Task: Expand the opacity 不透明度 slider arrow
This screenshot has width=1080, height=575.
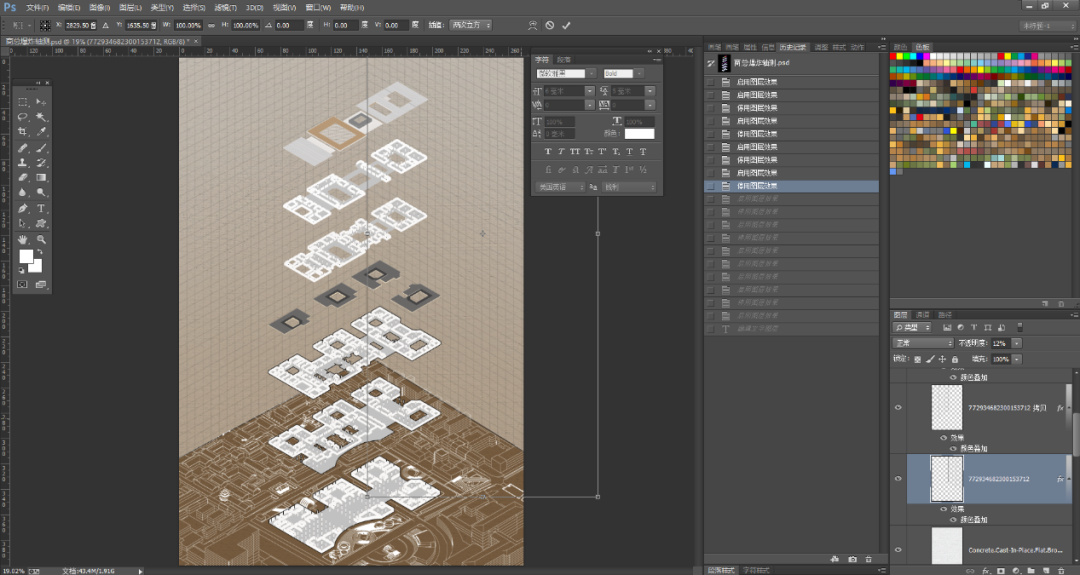Action: [x=1017, y=343]
